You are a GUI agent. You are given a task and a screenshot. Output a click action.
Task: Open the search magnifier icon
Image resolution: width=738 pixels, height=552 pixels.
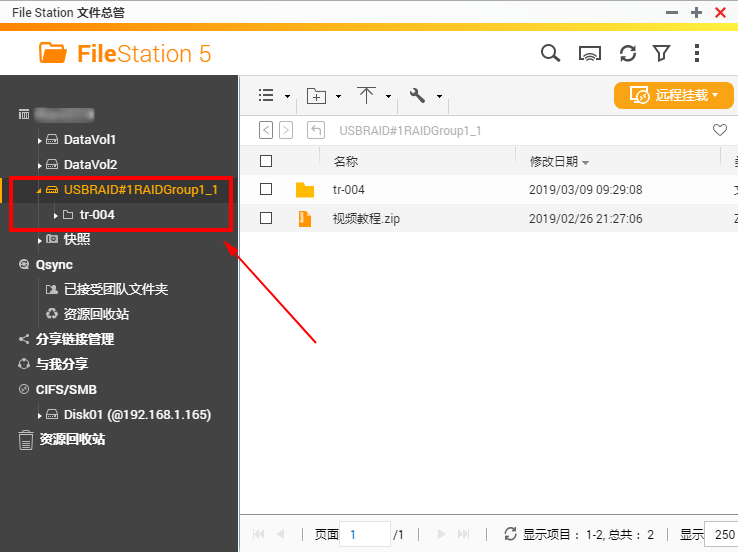(550, 53)
